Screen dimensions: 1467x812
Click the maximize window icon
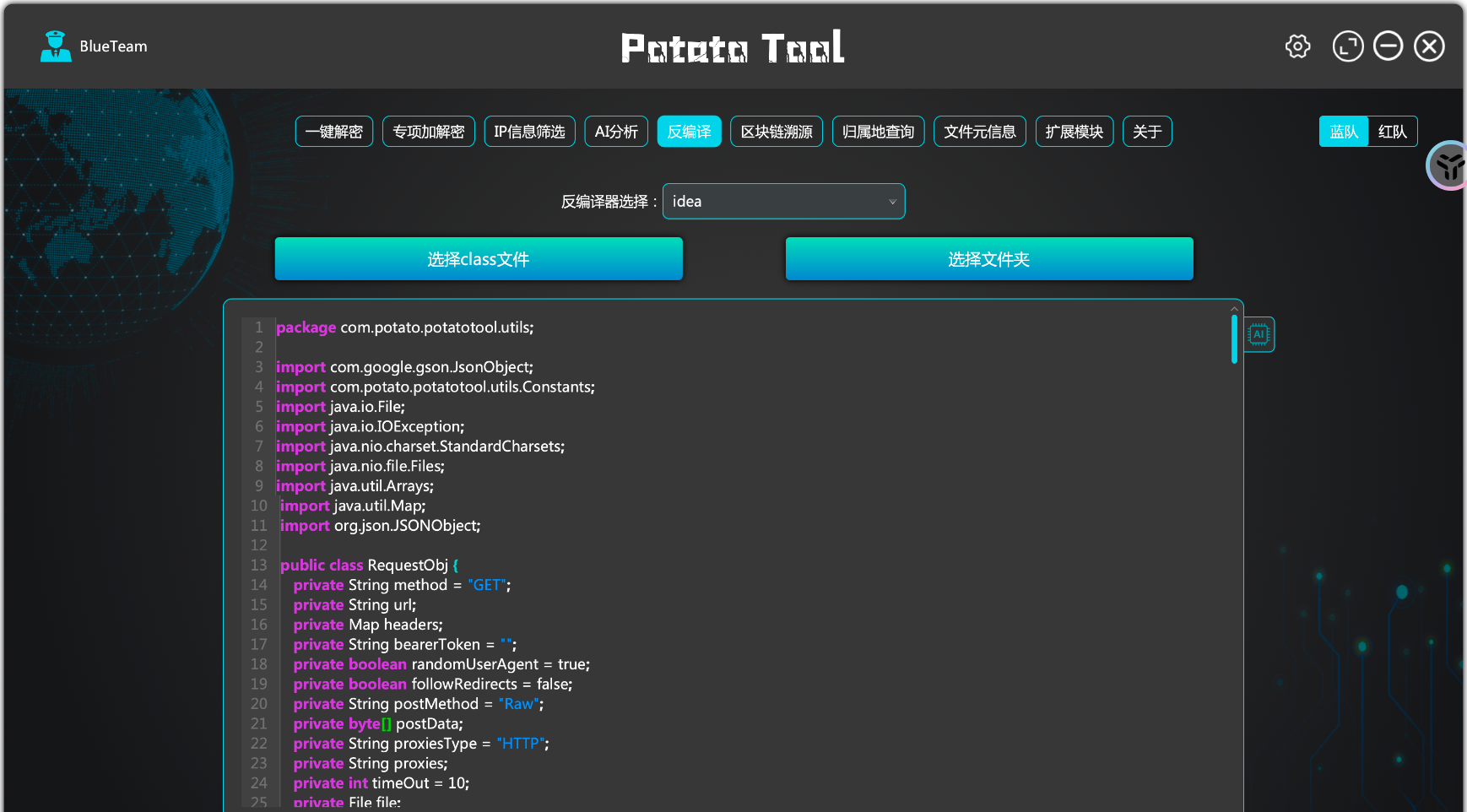click(1348, 46)
